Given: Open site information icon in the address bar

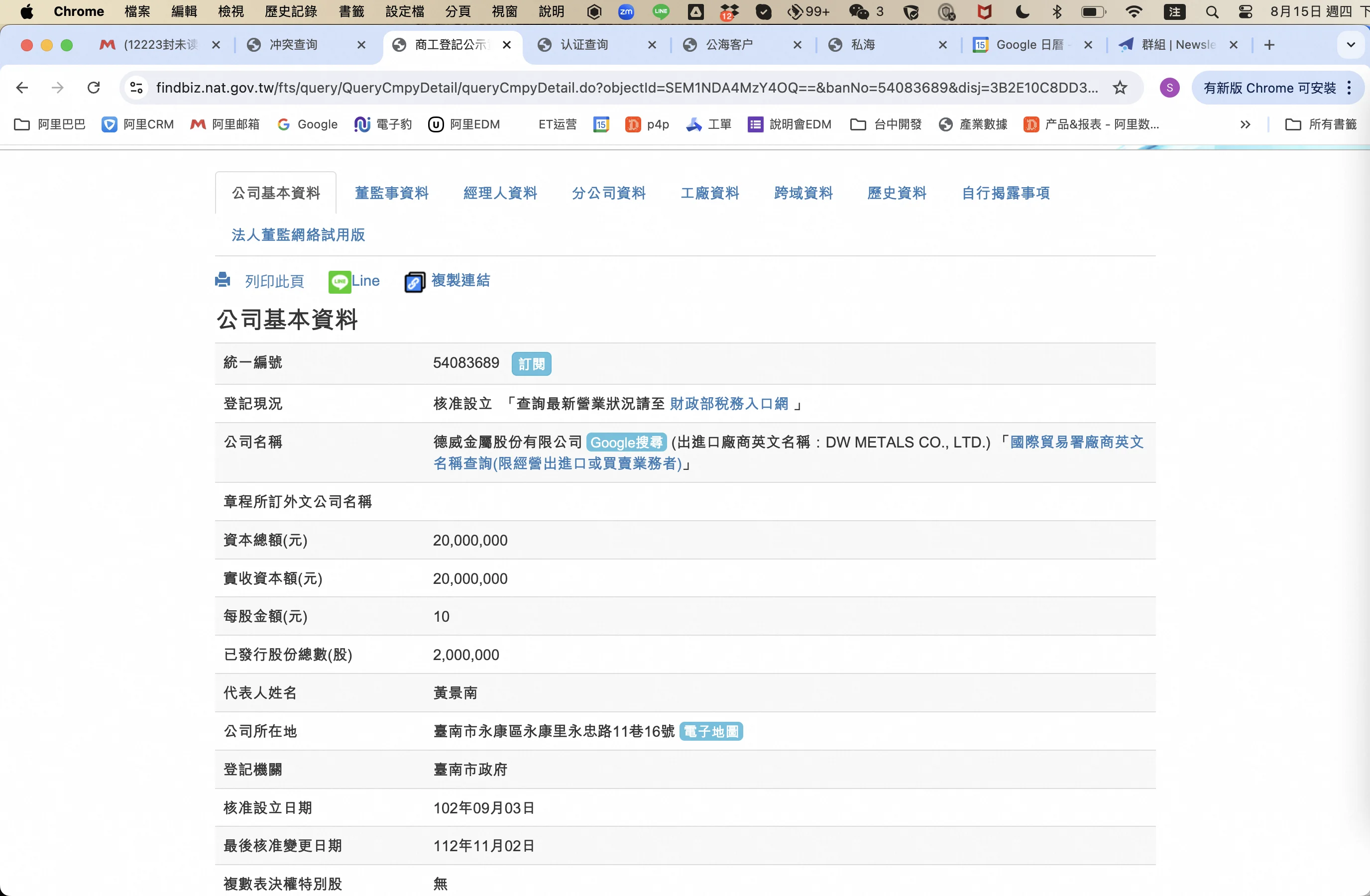Looking at the screenshot, I should point(136,88).
